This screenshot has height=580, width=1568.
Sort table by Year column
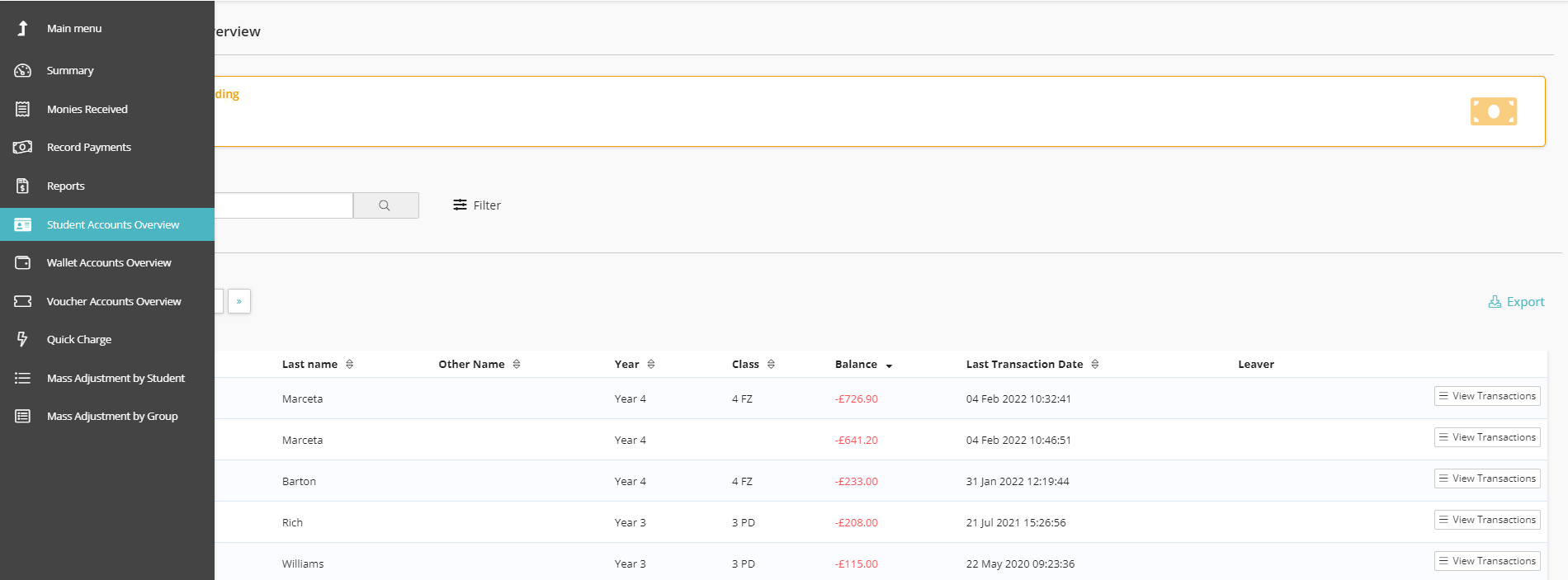pos(635,365)
